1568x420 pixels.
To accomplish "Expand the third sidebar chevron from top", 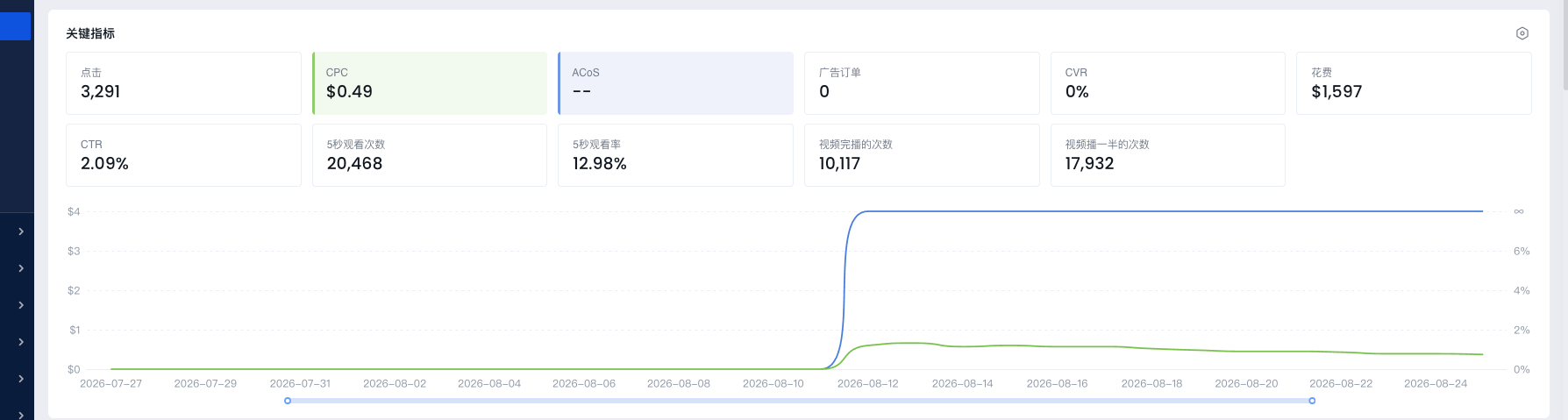I will coord(21,305).
